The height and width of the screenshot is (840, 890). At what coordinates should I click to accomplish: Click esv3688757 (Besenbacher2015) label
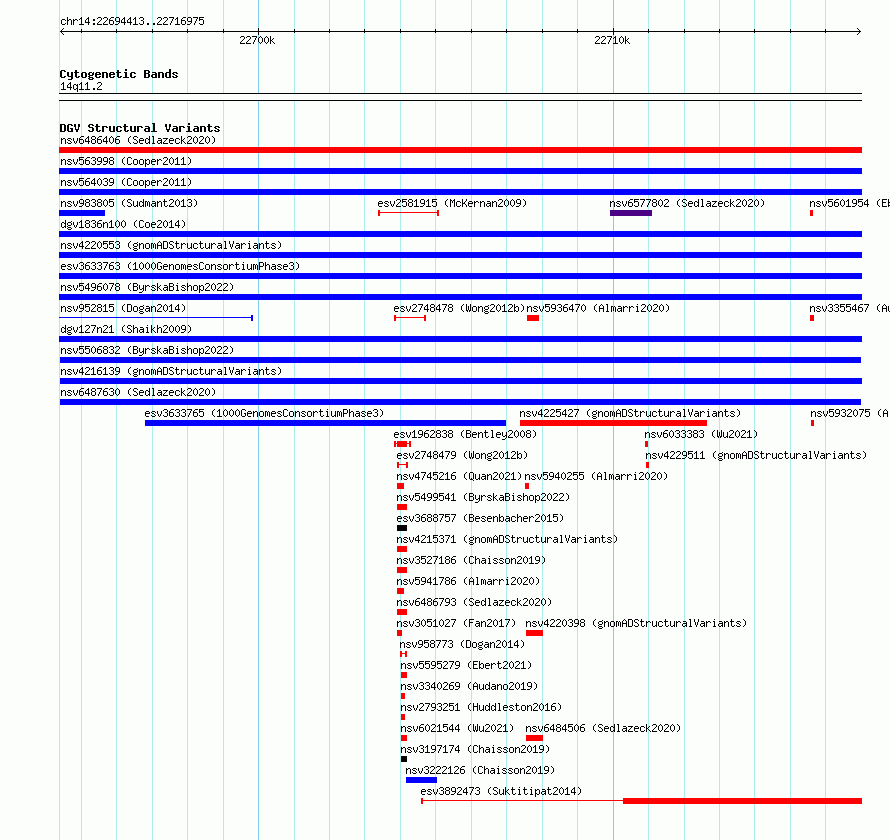coord(480,518)
